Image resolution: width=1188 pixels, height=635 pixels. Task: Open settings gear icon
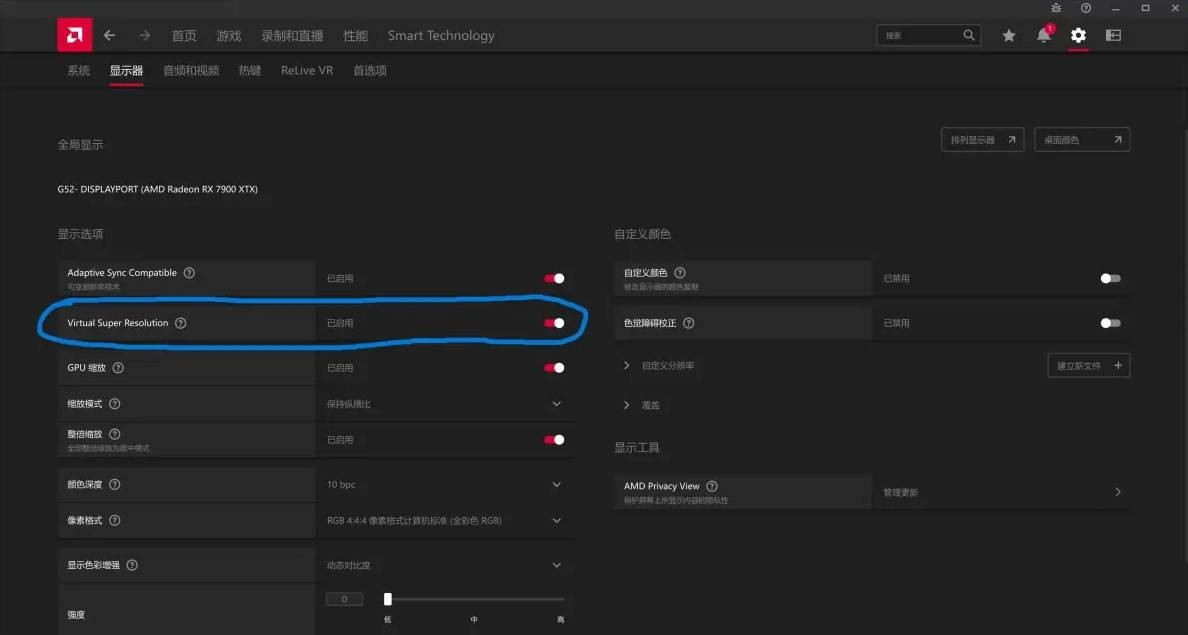1078,35
